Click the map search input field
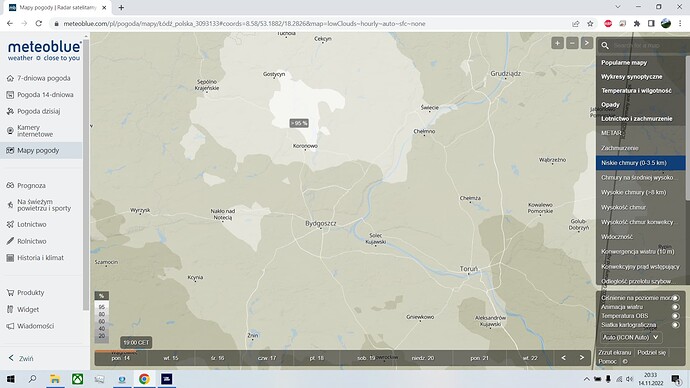The image size is (690, 388). (x=648, y=45)
